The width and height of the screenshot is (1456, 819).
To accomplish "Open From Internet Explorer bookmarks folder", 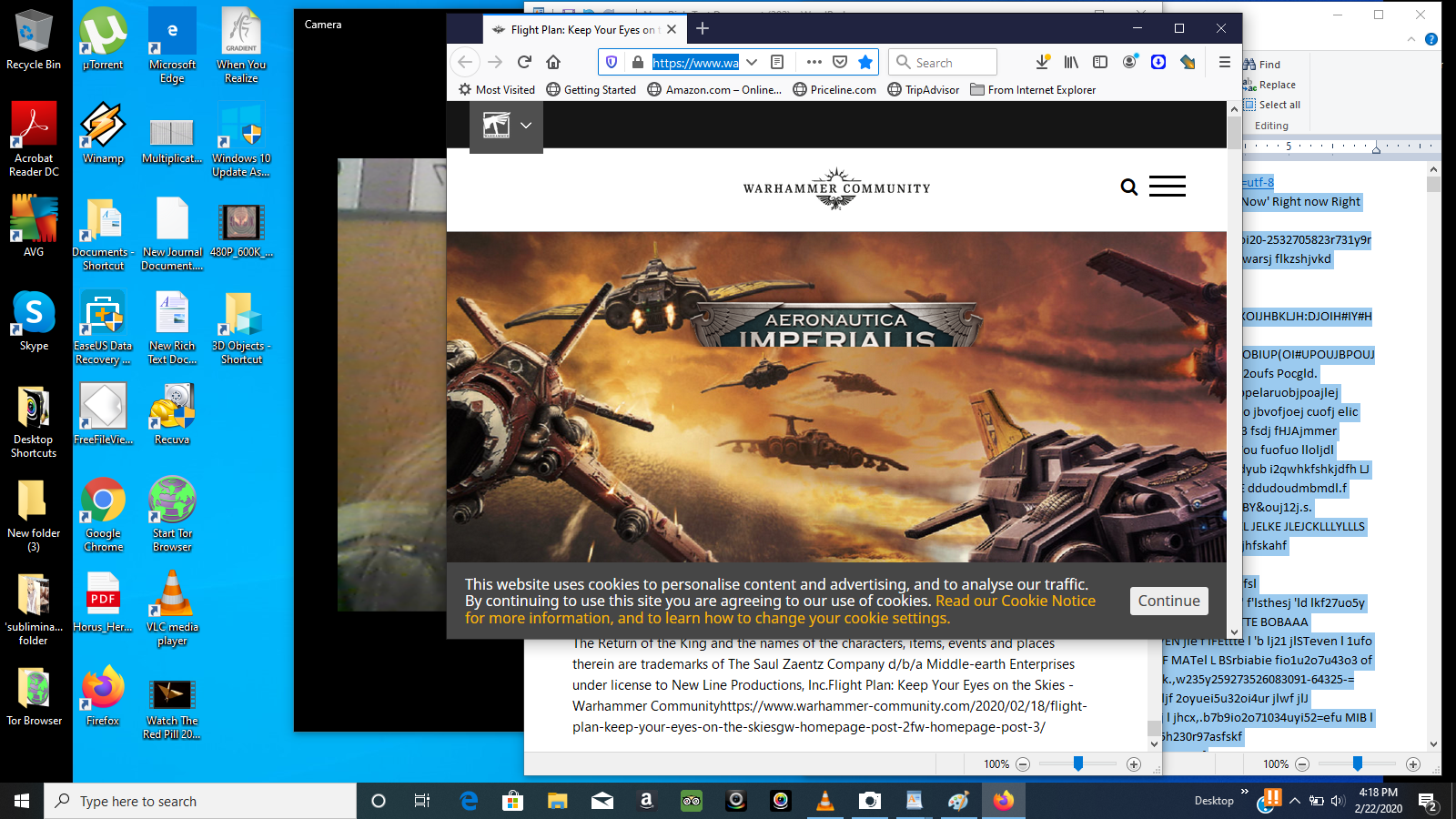I will tap(1033, 89).
